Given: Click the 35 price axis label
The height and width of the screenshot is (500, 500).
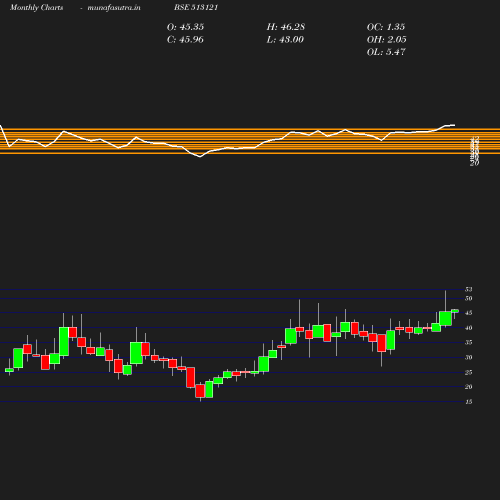Looking at the screenshot, I should (469, 343).
